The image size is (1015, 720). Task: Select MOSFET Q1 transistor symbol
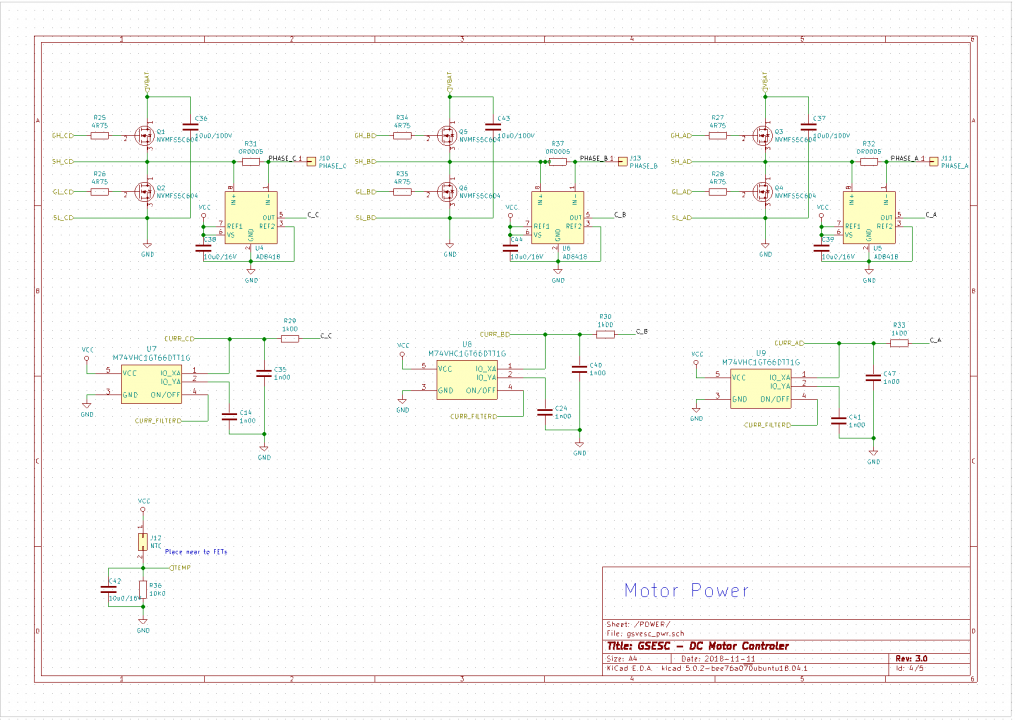coord(144,136)
